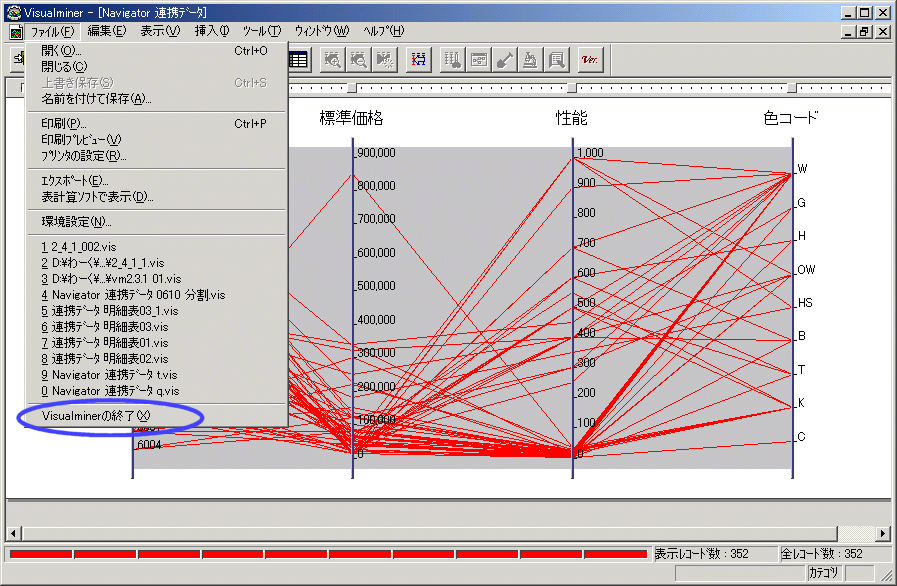Viewport: 897px width, 586px height.
Task: Open recent file 2 ending in 2_4_1_1.vis
Action: pos(156,263)
